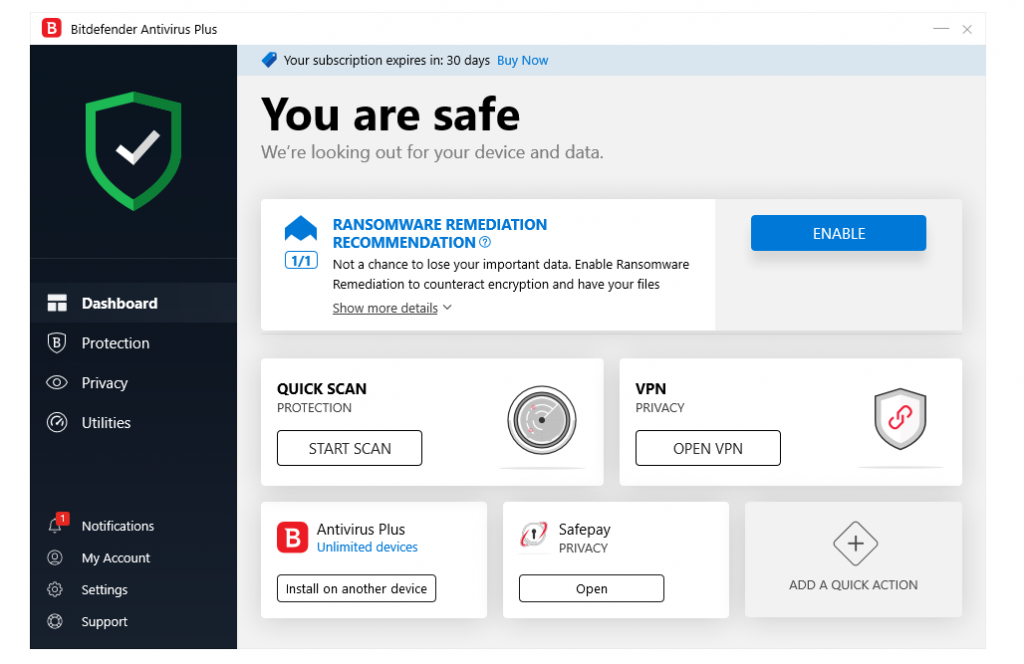The image size is (1024, 664).
Task: Go to the Protection section
Action: [134, 343]
